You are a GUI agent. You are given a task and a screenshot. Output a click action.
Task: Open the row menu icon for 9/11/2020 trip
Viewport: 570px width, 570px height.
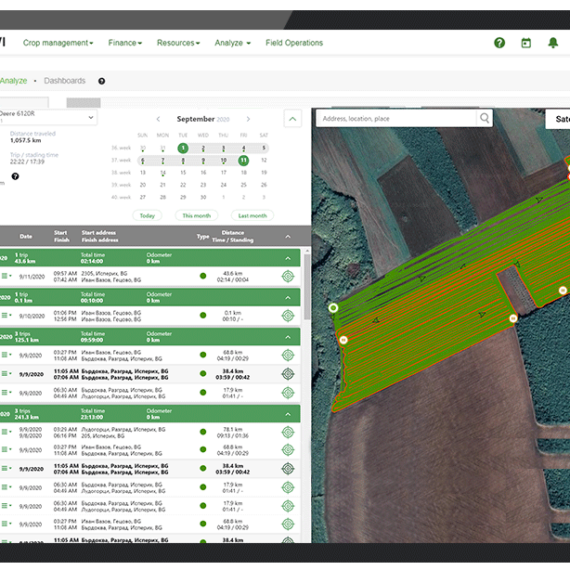coord(6,276)
